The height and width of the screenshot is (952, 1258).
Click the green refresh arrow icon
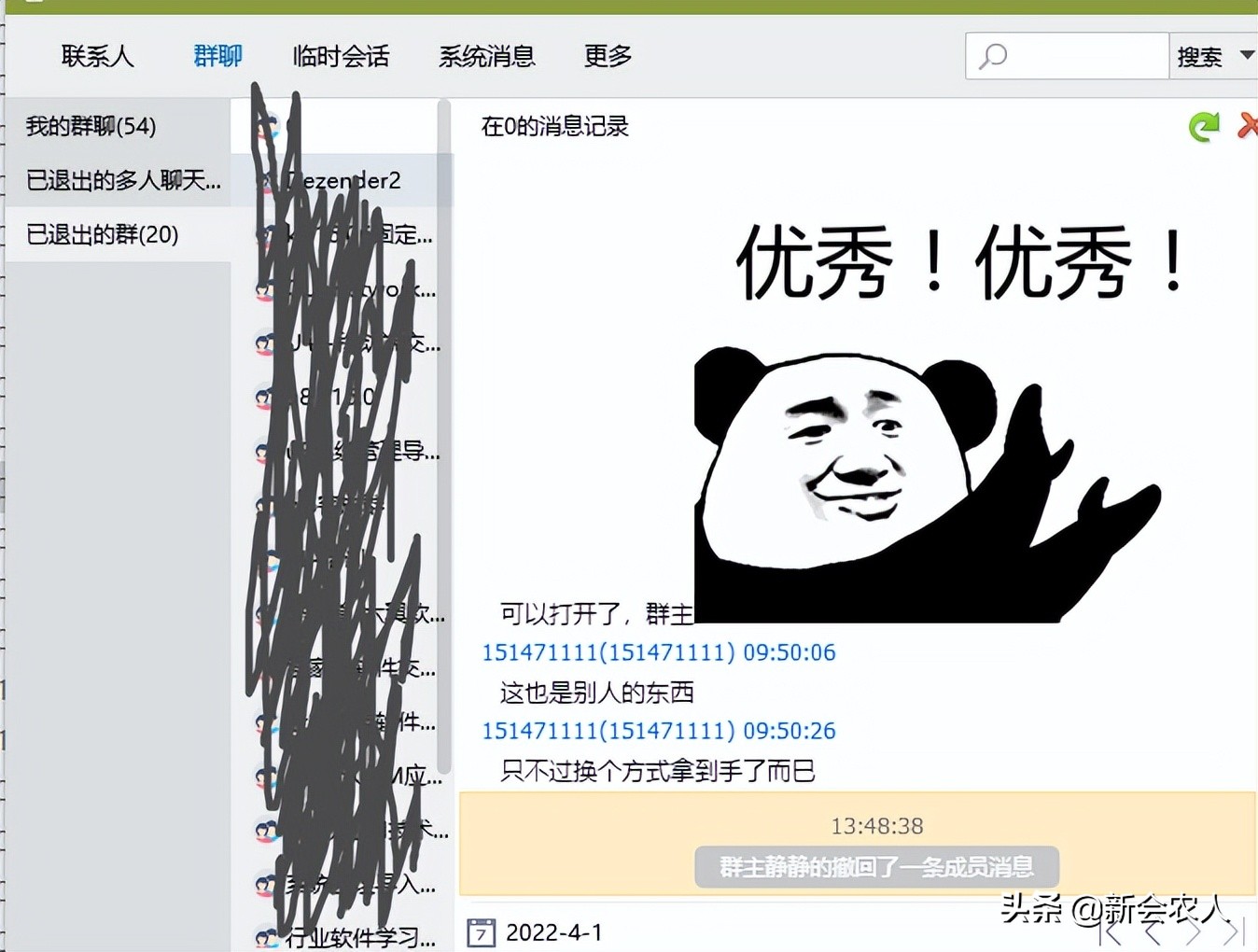(1204, 126)
